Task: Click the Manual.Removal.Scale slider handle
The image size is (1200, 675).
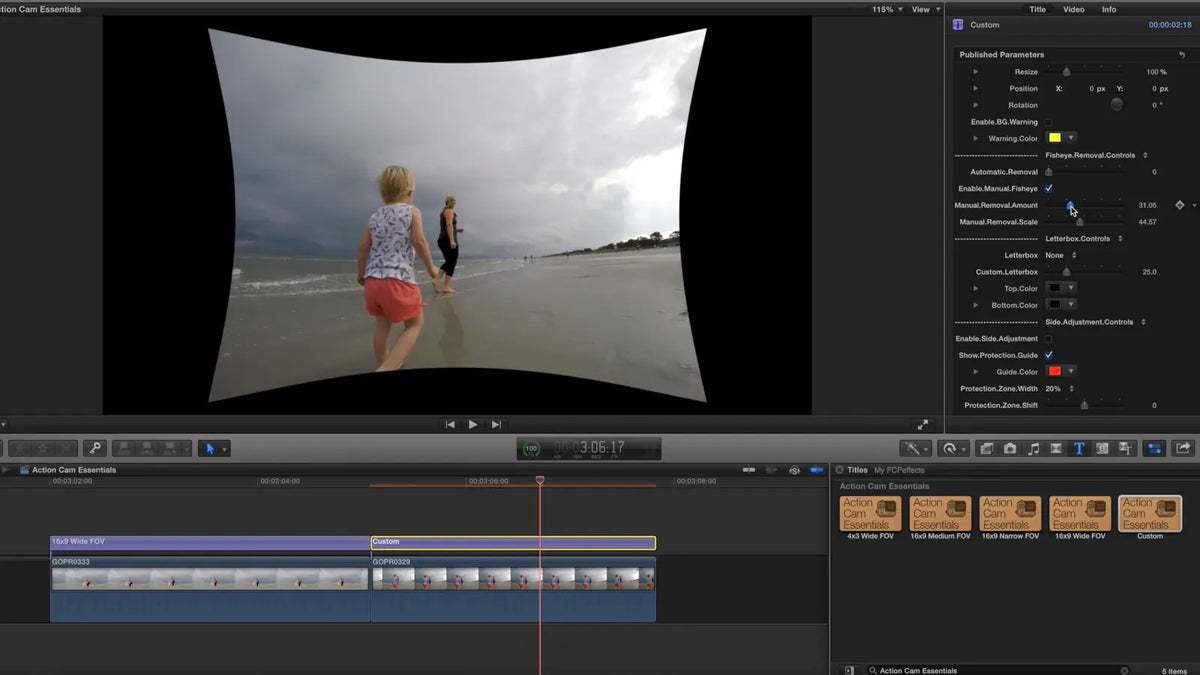Action: click(x=1079, y=222)
